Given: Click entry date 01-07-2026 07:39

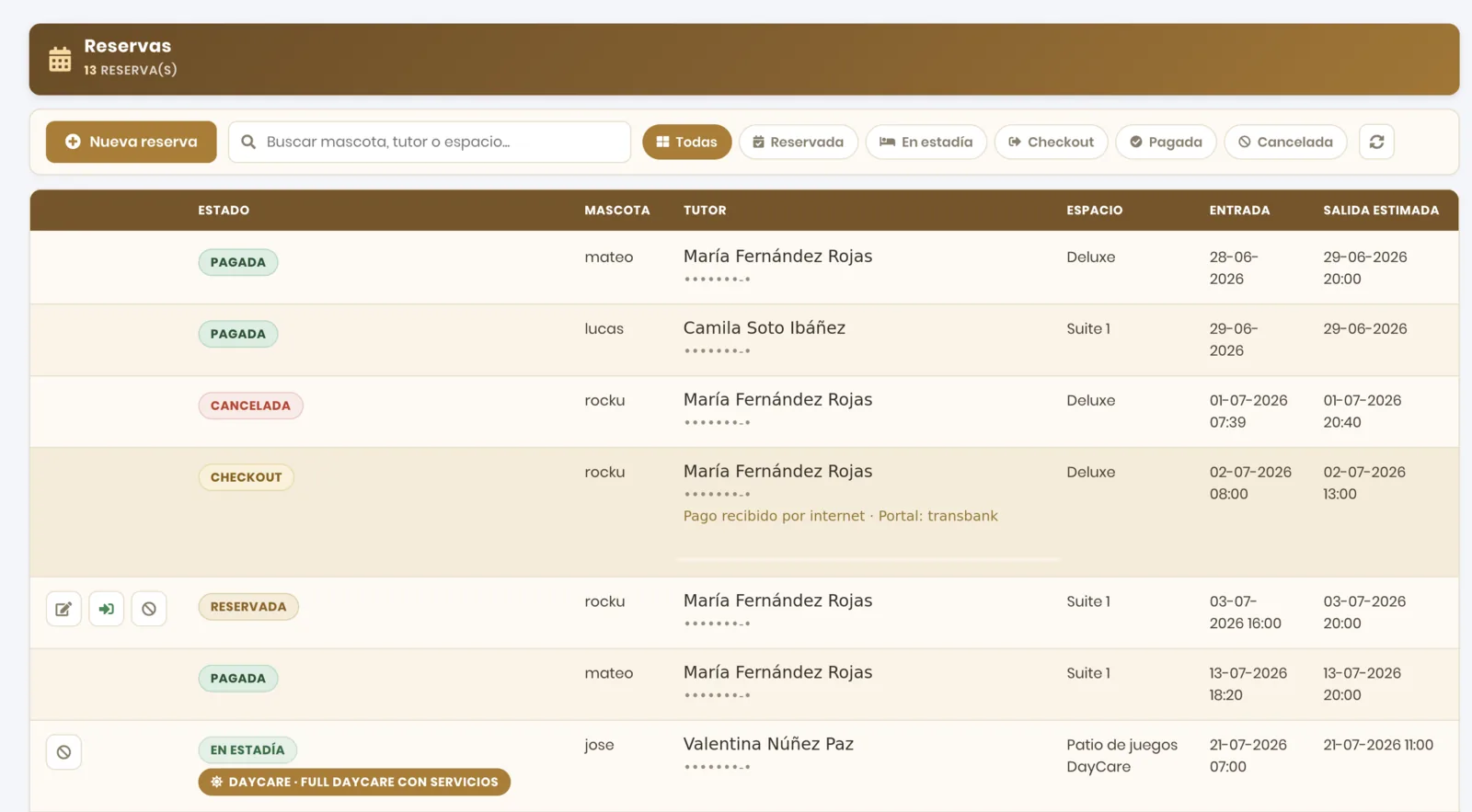Looking at the screenshot, I should tap(1248, 411).
